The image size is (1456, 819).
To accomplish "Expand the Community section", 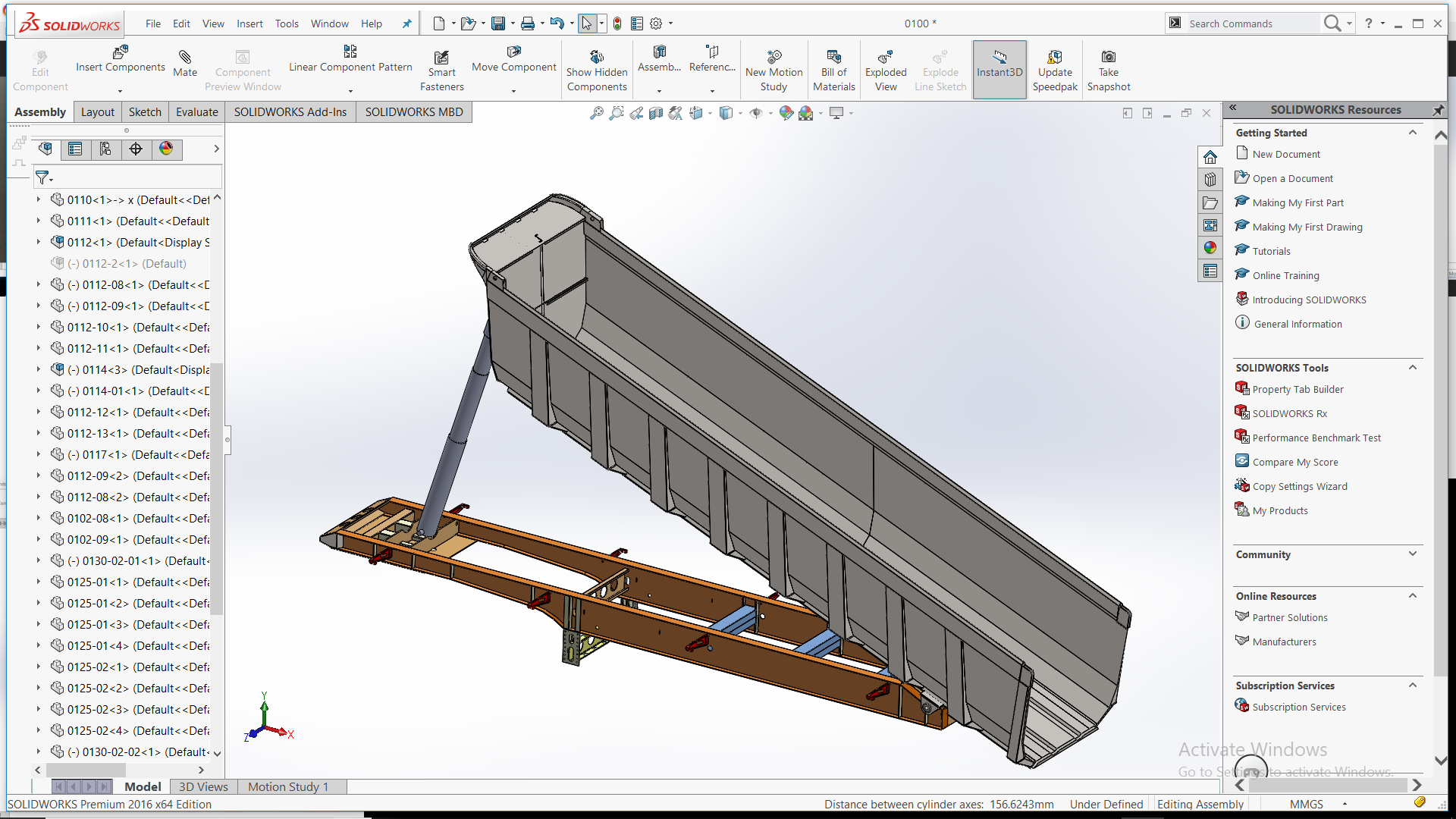I will pyautogui.click(x=1412, y=554).
